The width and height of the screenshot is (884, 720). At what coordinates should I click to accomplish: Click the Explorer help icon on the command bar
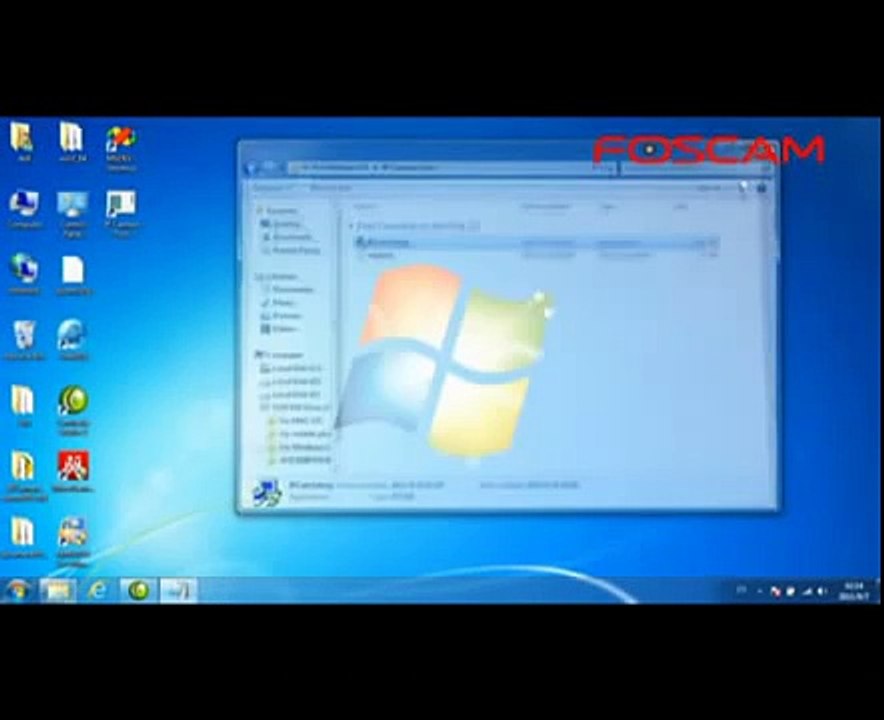[x=762, y=188]
